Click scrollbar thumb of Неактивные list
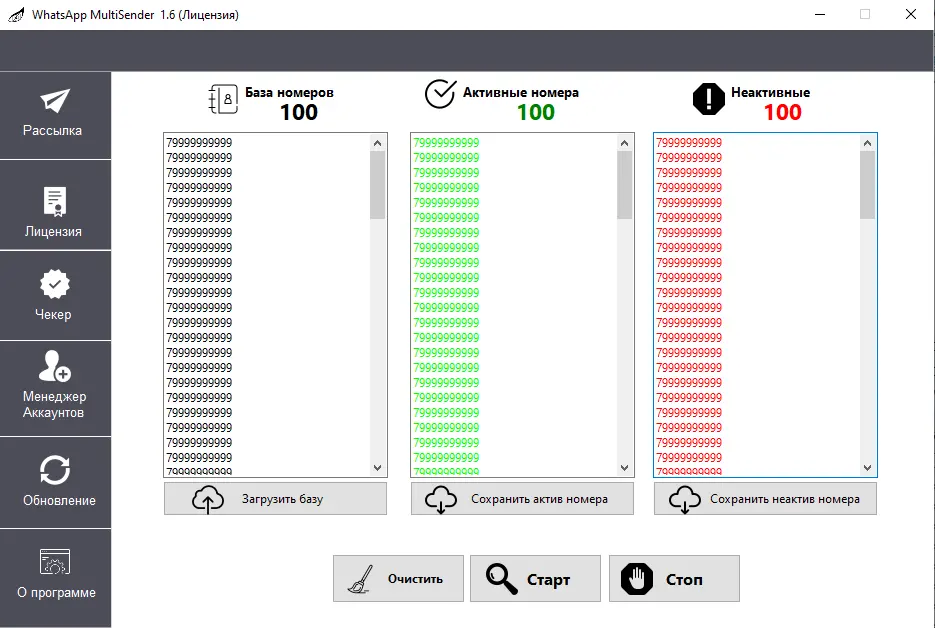This screenshot has width=935, height=628. 868,185
